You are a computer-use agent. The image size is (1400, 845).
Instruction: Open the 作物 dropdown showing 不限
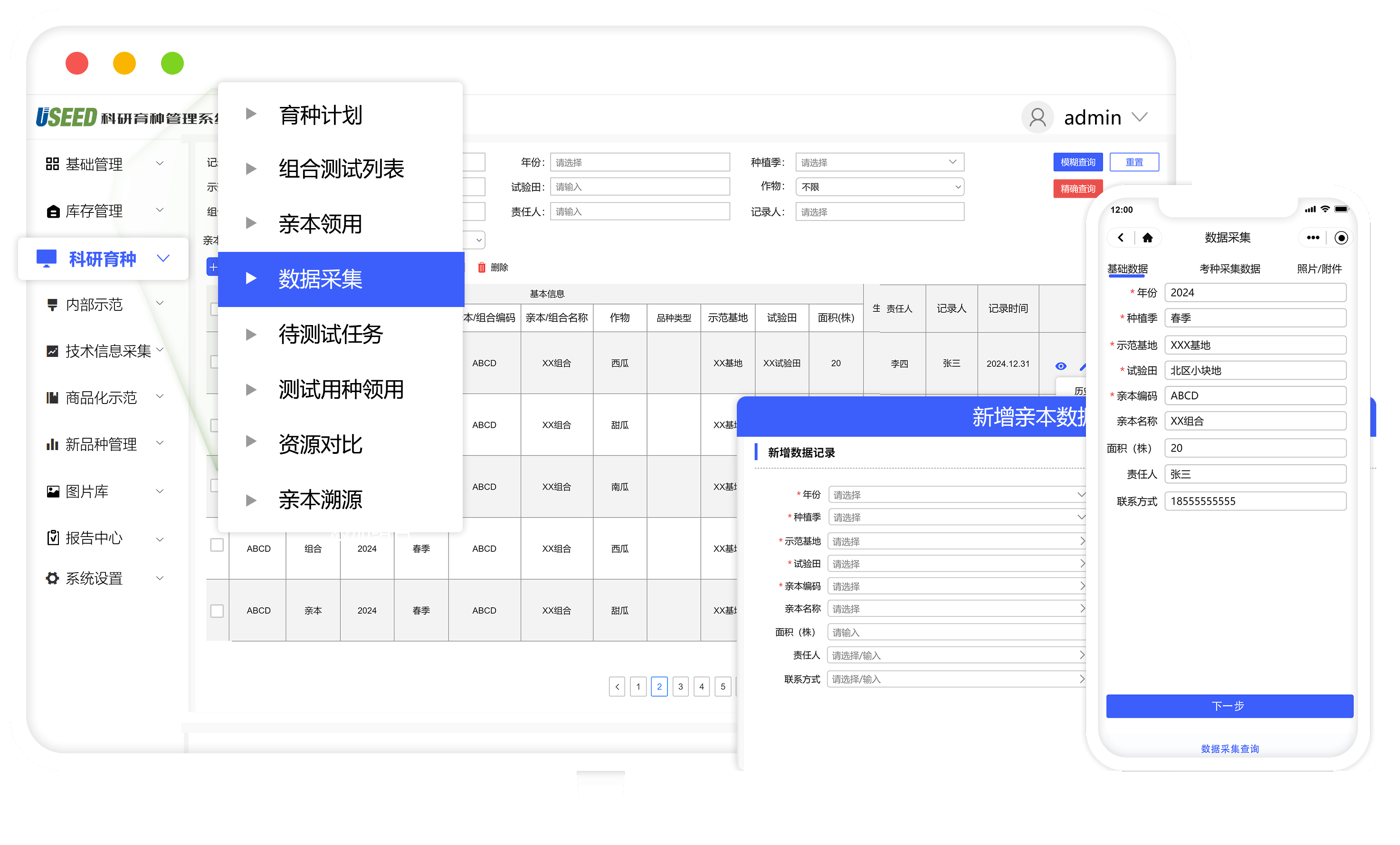coord(879,186)
